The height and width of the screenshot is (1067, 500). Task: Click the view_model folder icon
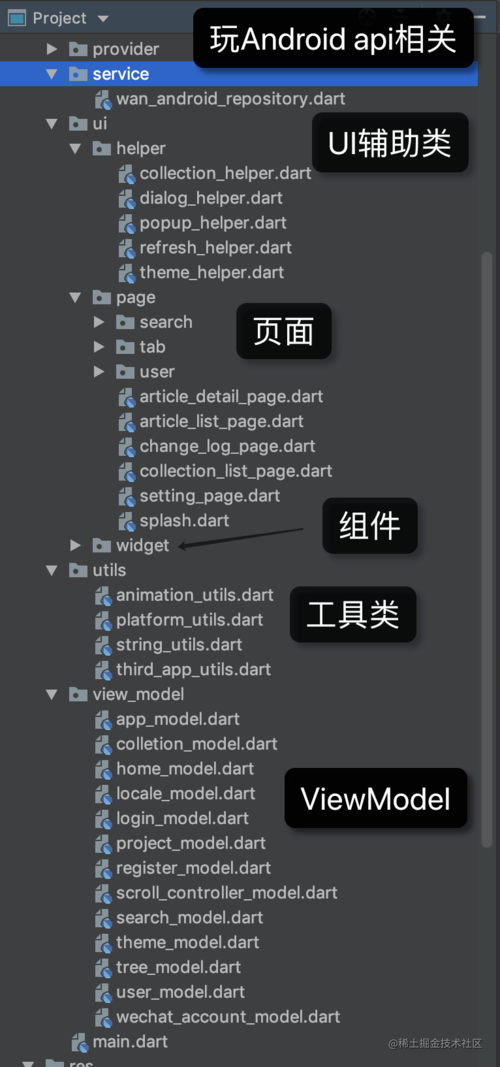point(78,695)
